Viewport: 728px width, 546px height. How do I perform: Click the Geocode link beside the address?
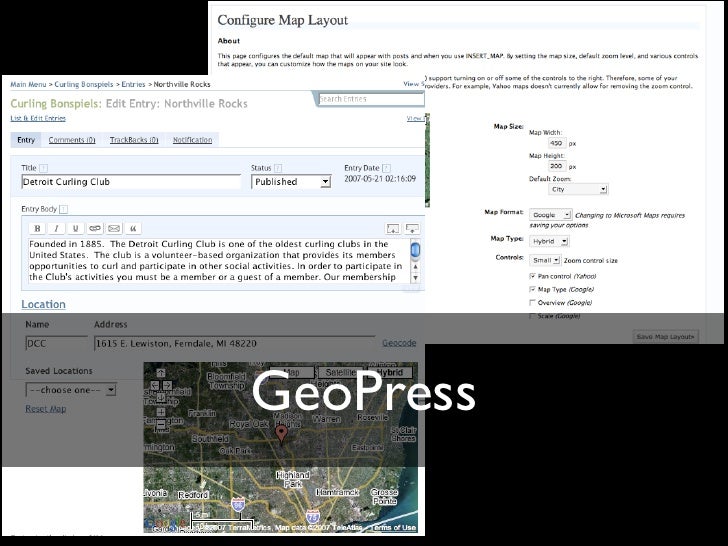399,343
